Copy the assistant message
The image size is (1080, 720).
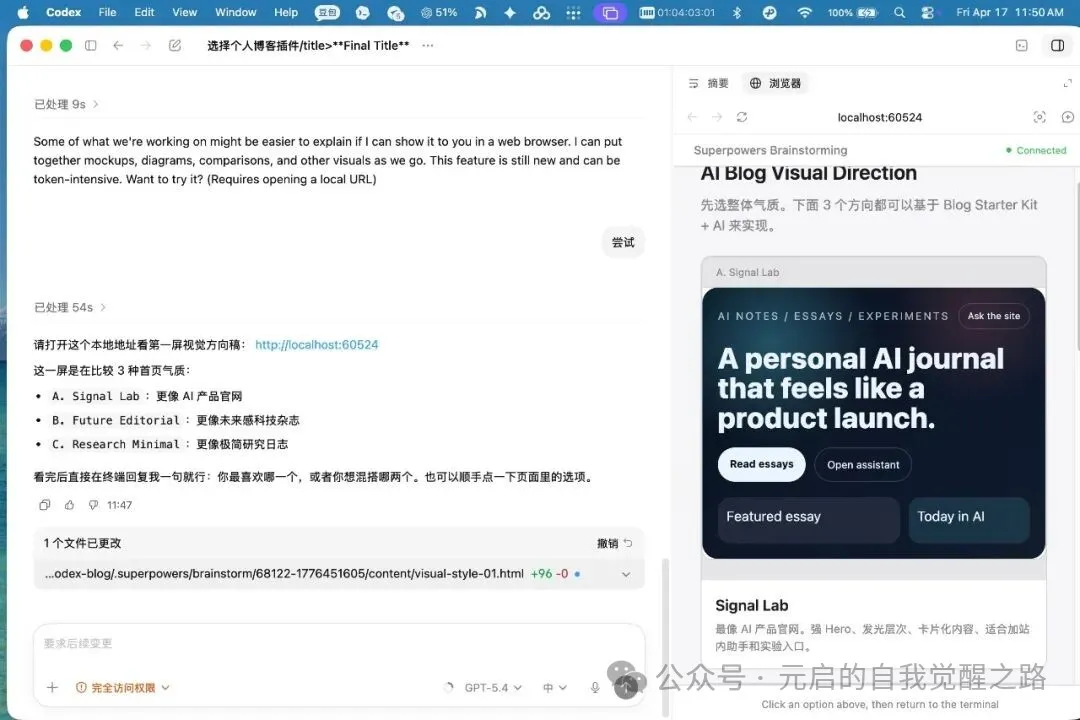[x=45, y=505]
